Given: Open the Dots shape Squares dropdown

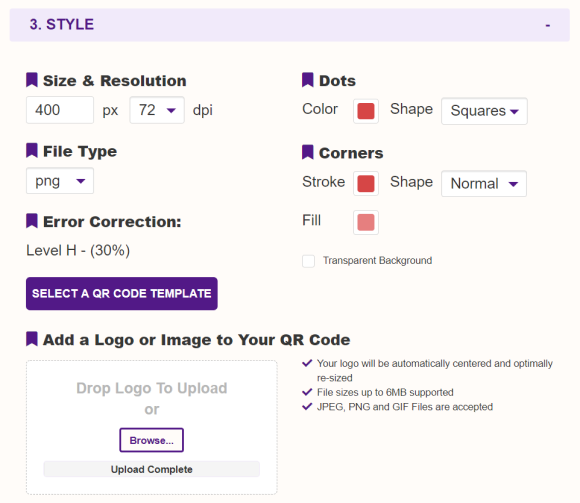Looking at the screenshot, I should 484,111.
